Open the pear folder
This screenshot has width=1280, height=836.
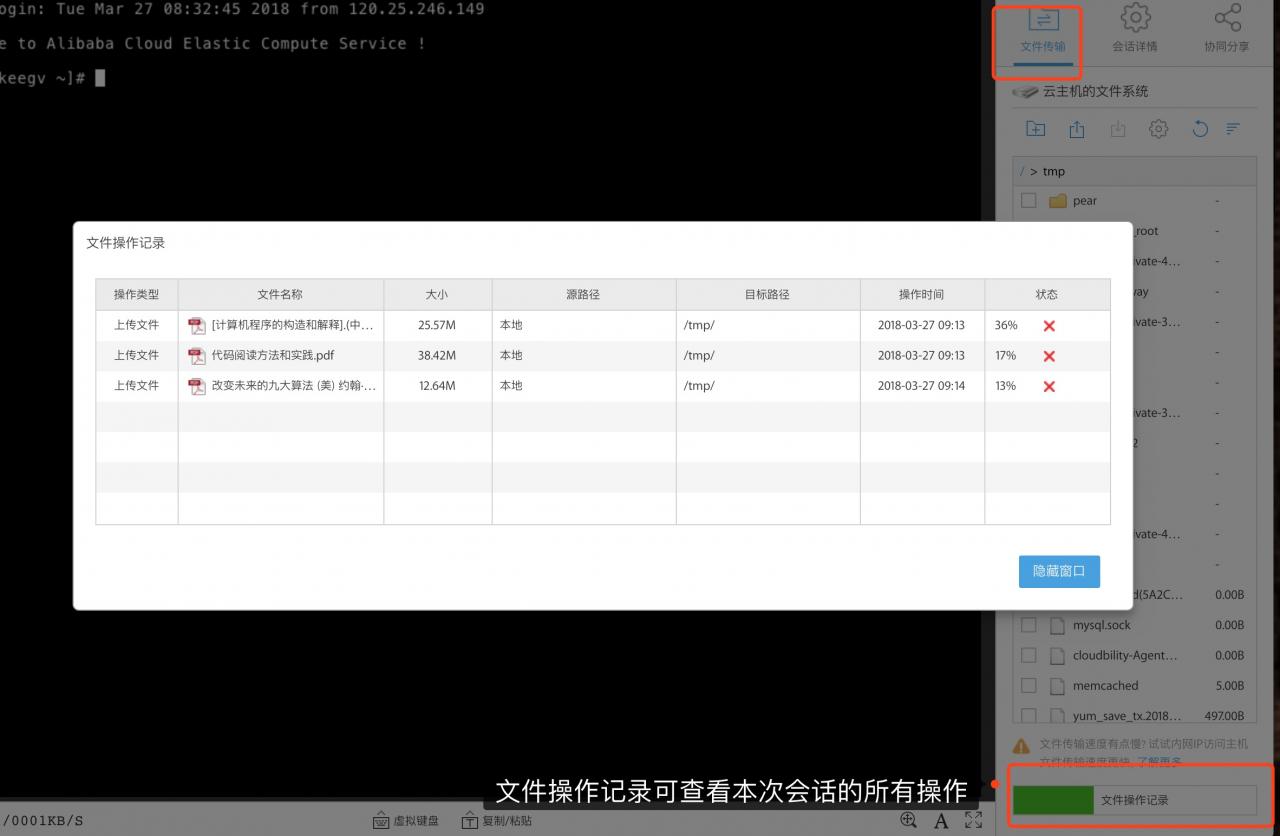pyautogui.click(x=1085, y=201)
